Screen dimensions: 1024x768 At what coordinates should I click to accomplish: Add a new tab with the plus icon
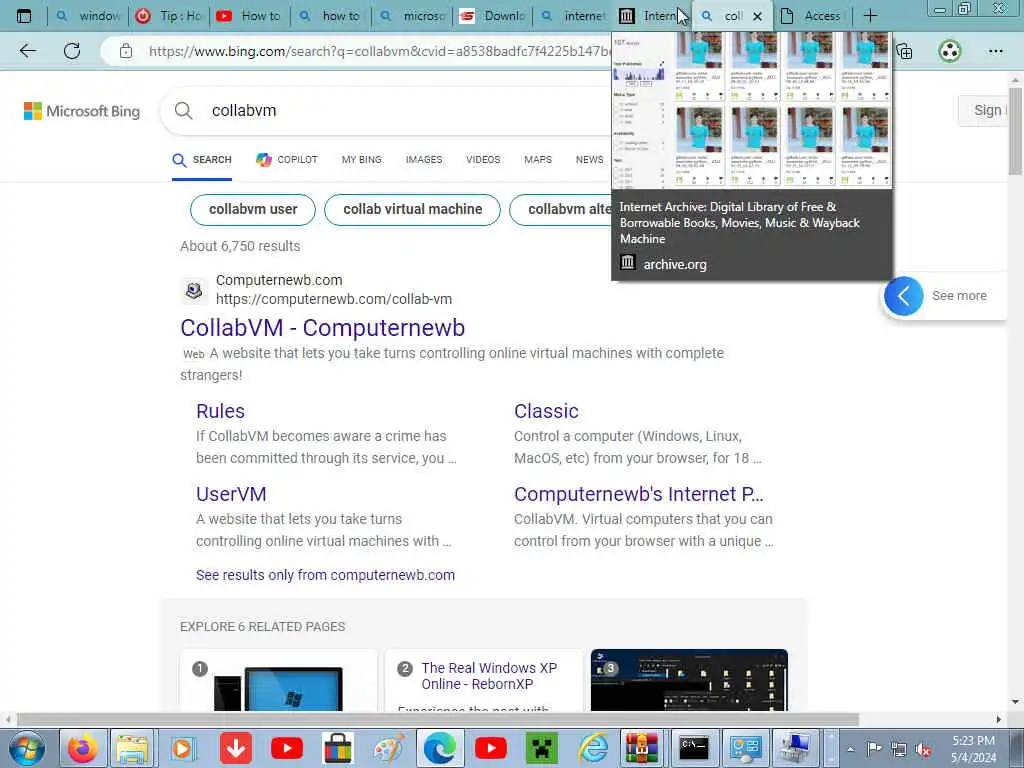click(x=870, y=16)
